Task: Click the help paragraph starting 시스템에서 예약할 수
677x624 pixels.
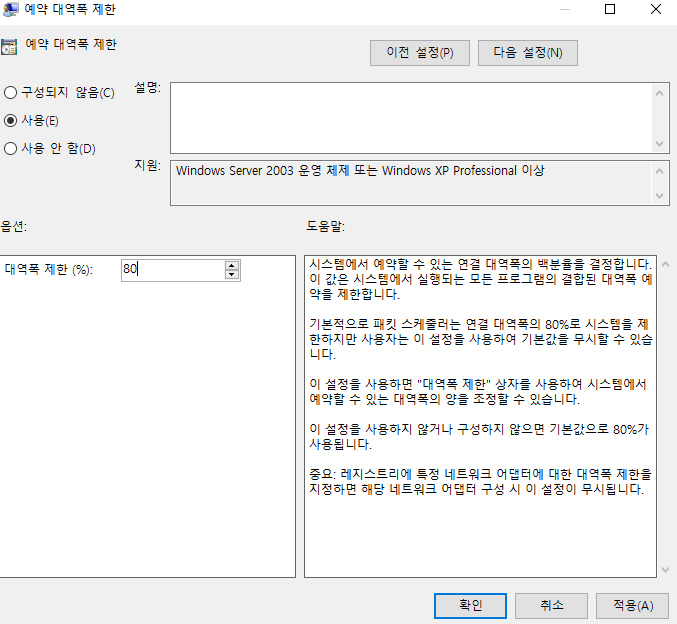Action: (x=481, y=279)
